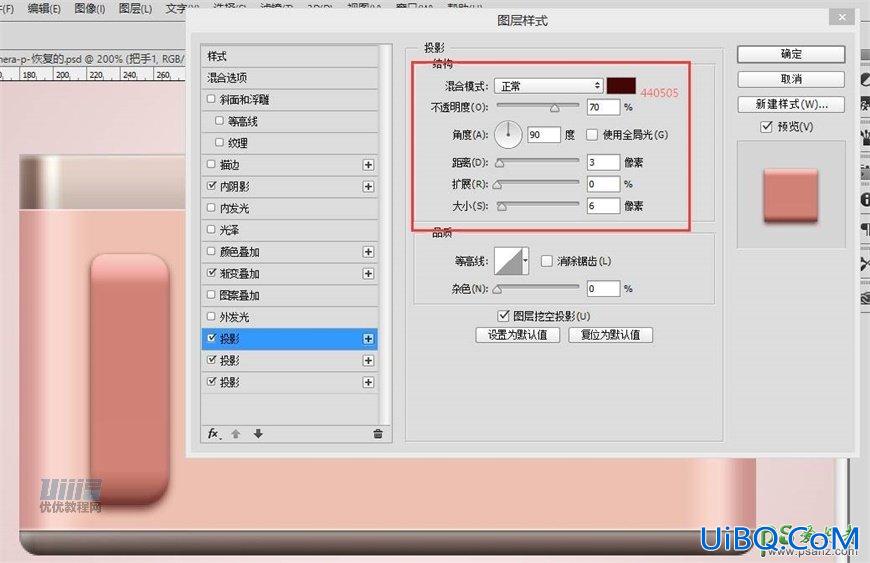Open the 等高线 contour picker arrow

click(x=525, y=261)
